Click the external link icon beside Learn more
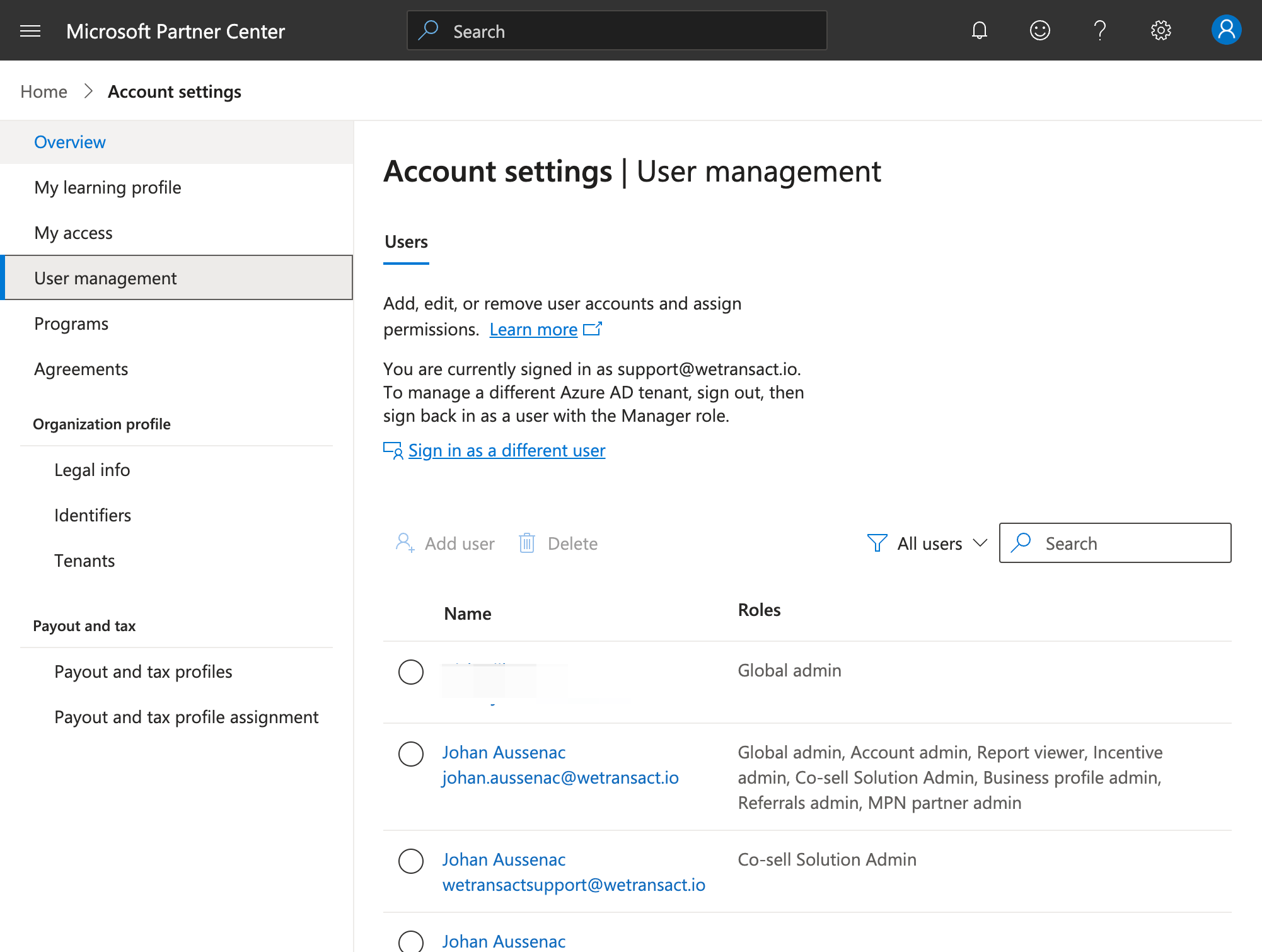The image size is (1262, 952). coord(593,328)
